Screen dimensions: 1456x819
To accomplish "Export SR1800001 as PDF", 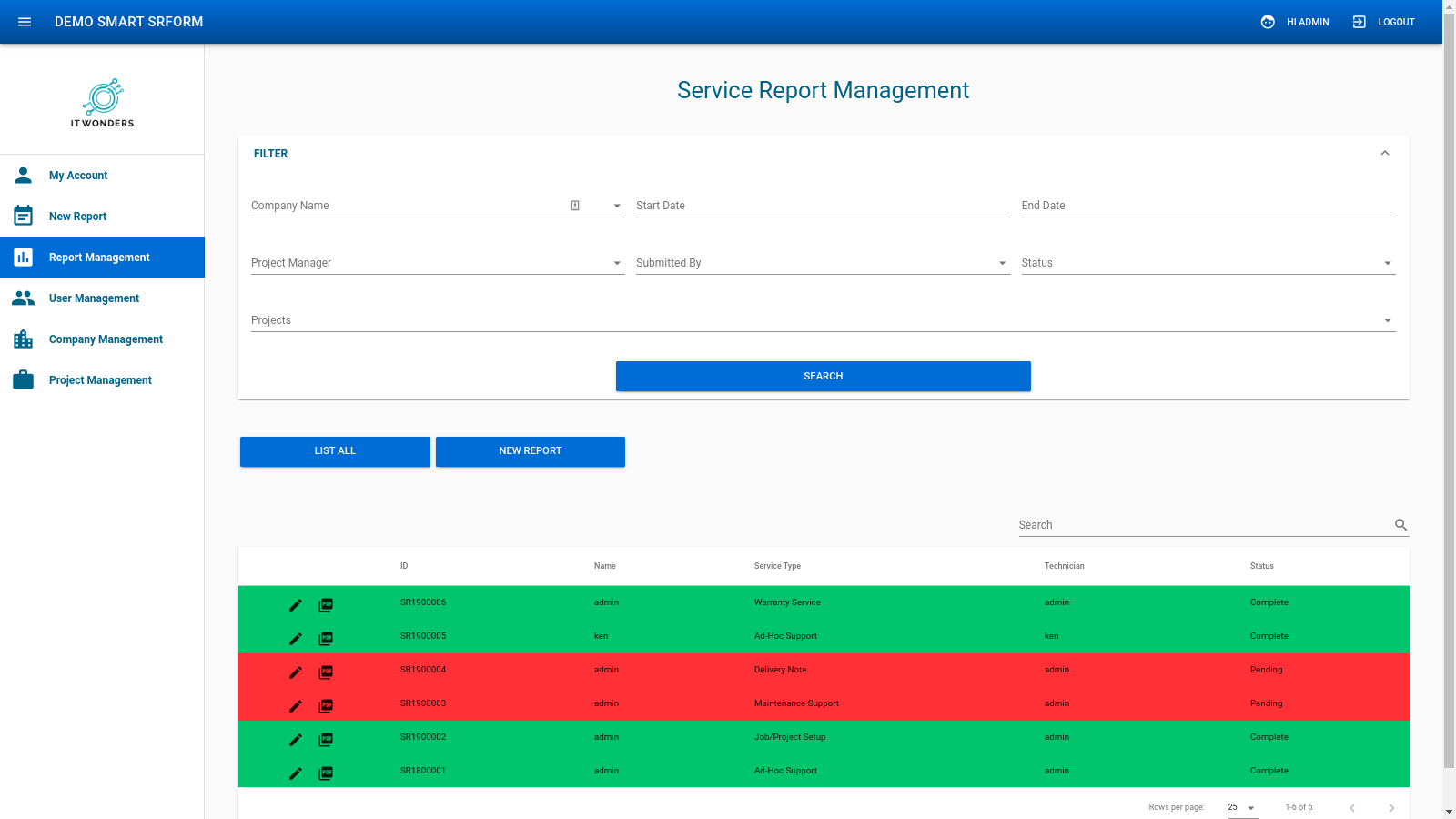I will (325, 773).
